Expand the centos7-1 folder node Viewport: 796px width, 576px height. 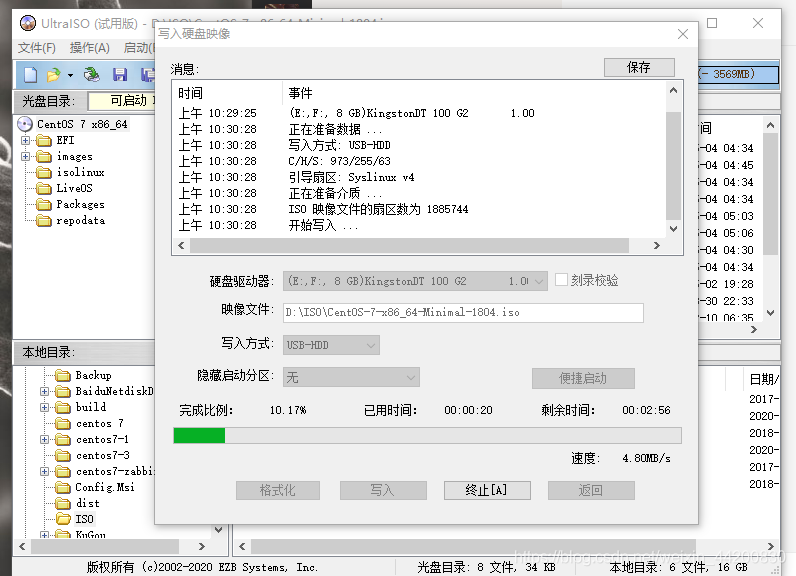pyautogui.click(x=44, y=439)
